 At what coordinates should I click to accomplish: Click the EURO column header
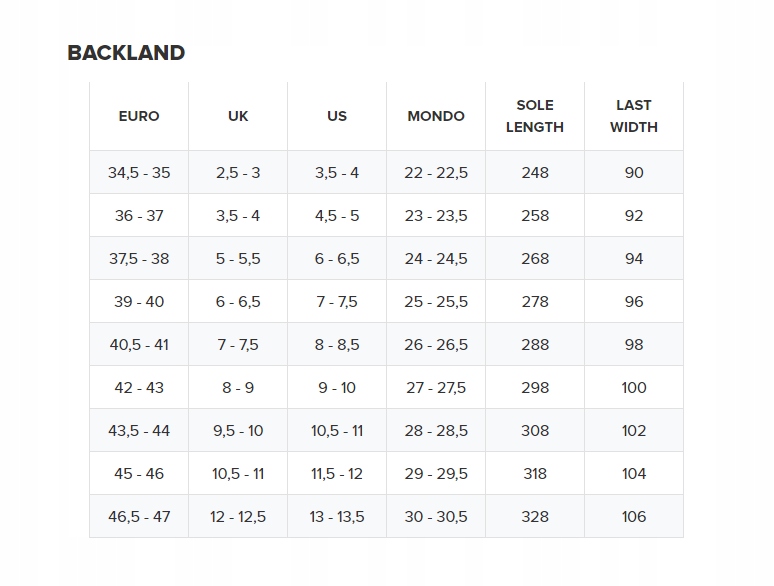point(139,116)
